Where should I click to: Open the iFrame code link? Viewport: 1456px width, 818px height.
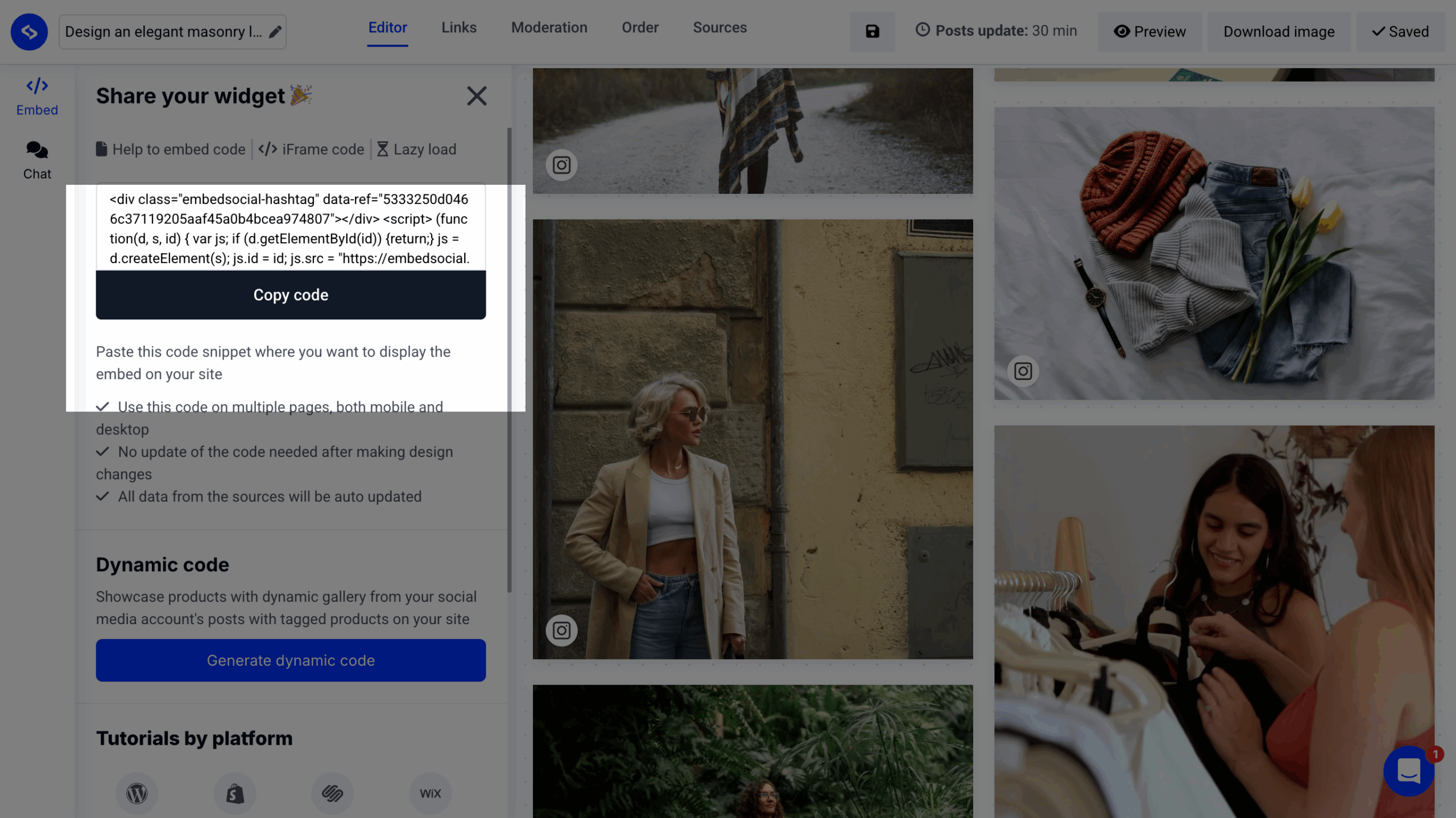click(311, 149)
